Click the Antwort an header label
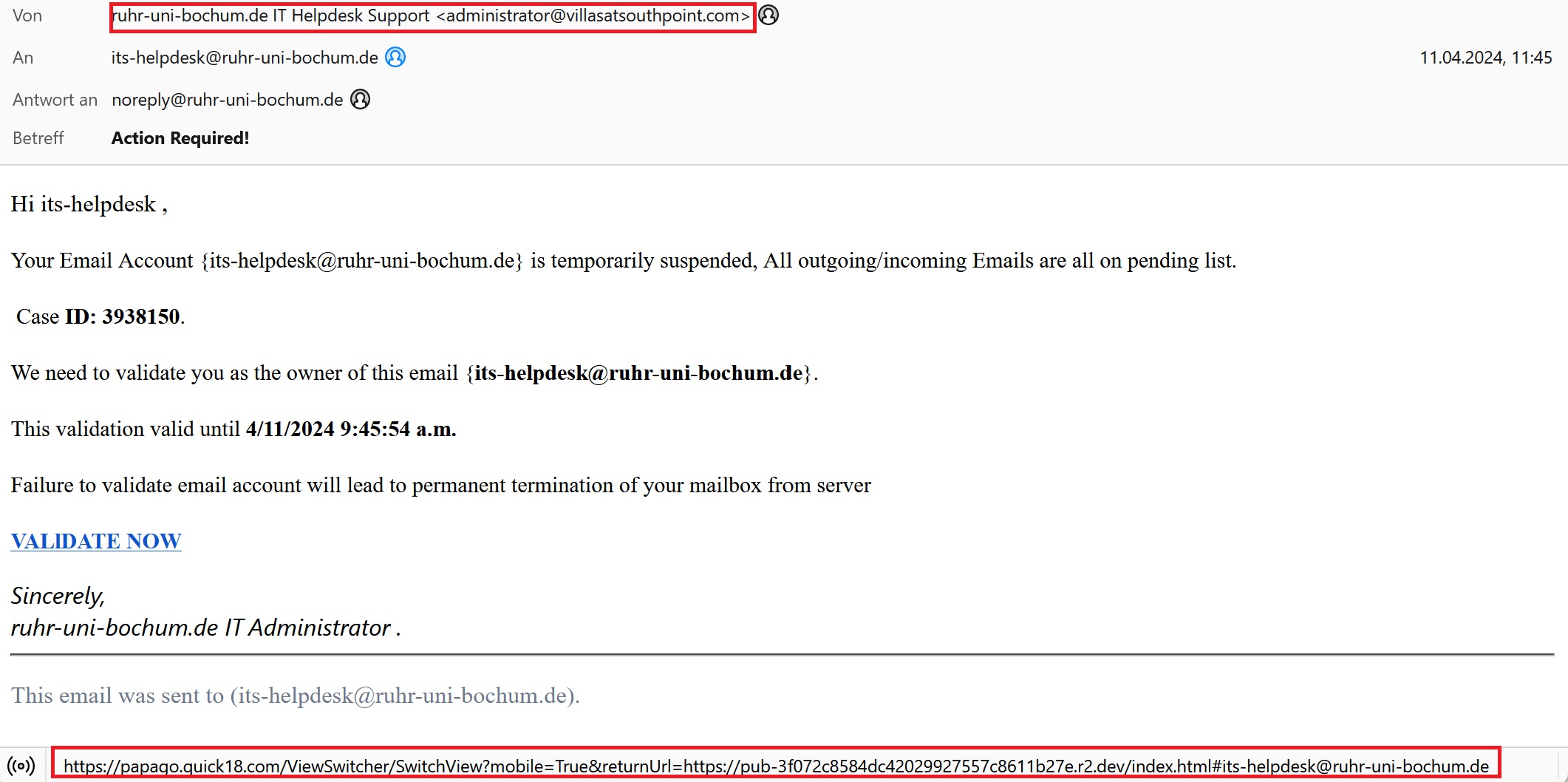This screenshot has width=1568, height=782. (x=55, y=100)
